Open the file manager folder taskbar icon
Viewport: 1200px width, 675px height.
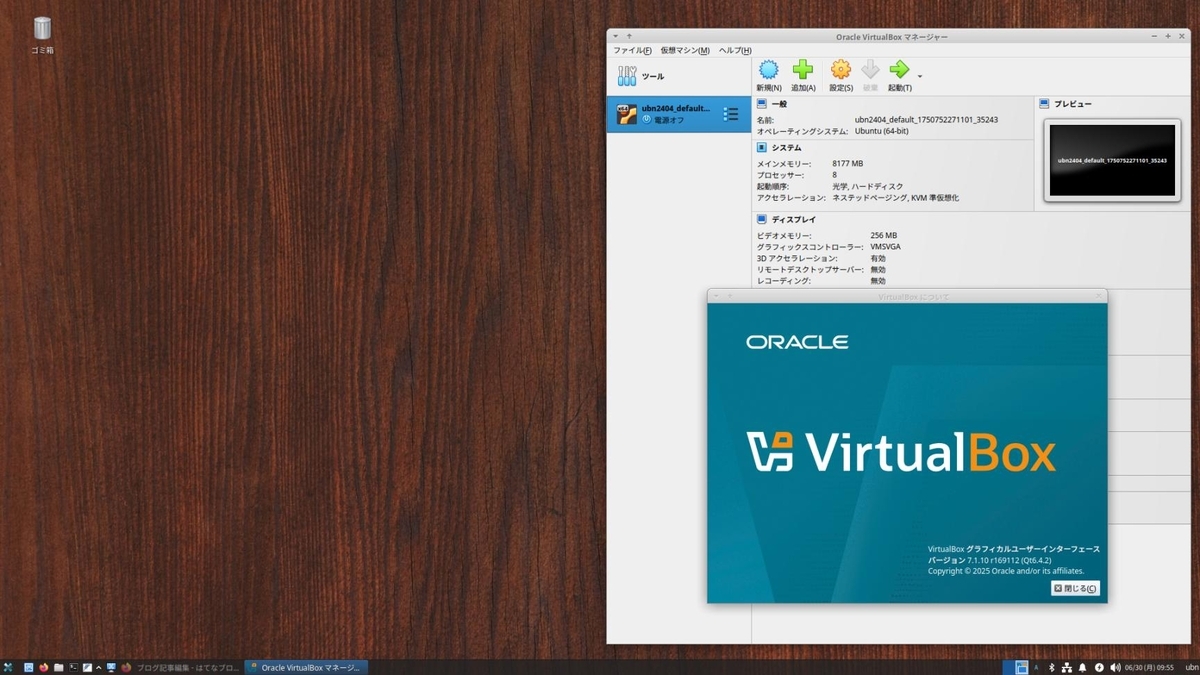[58, 667]
